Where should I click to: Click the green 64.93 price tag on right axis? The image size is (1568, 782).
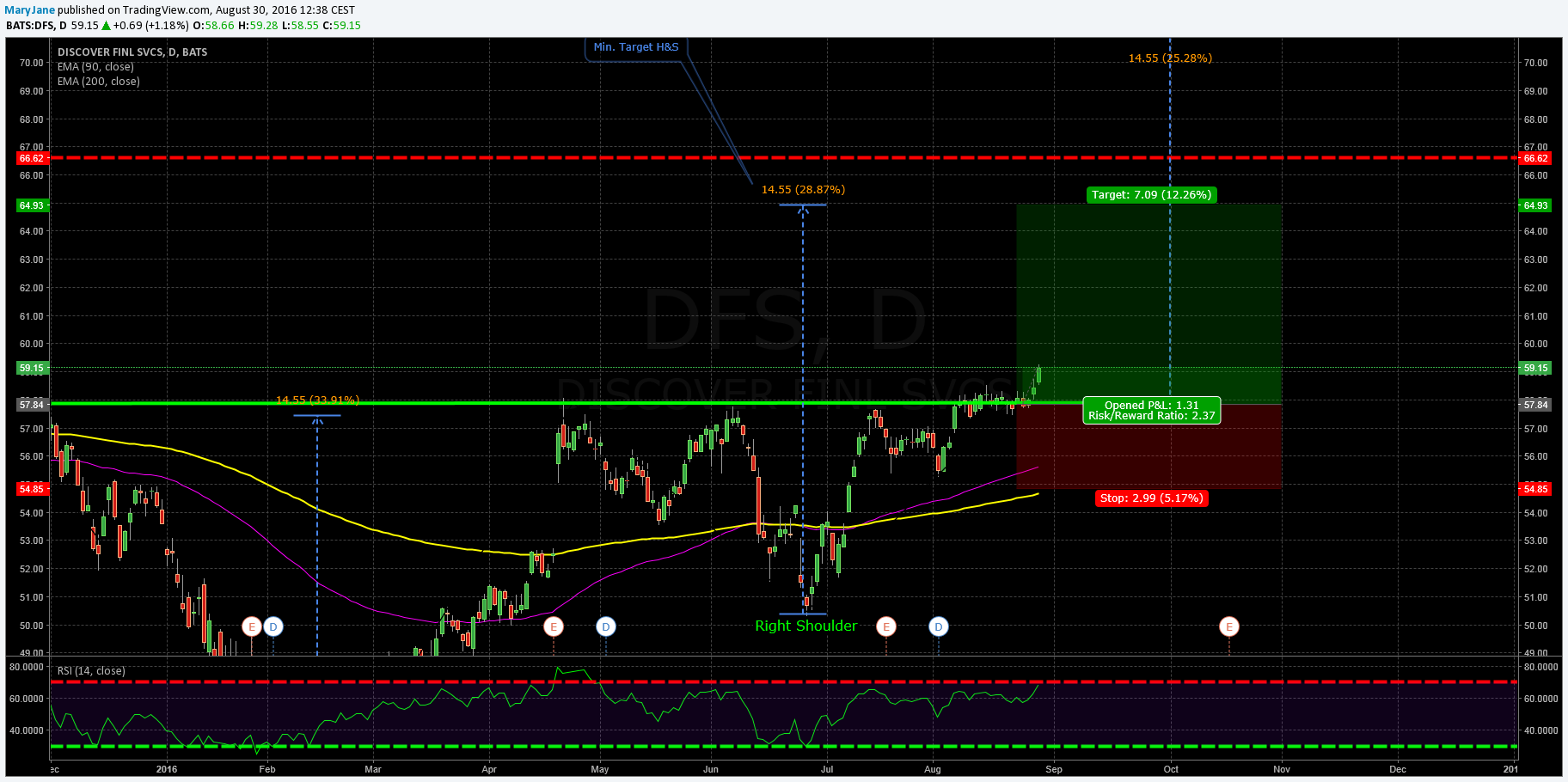1535,205
